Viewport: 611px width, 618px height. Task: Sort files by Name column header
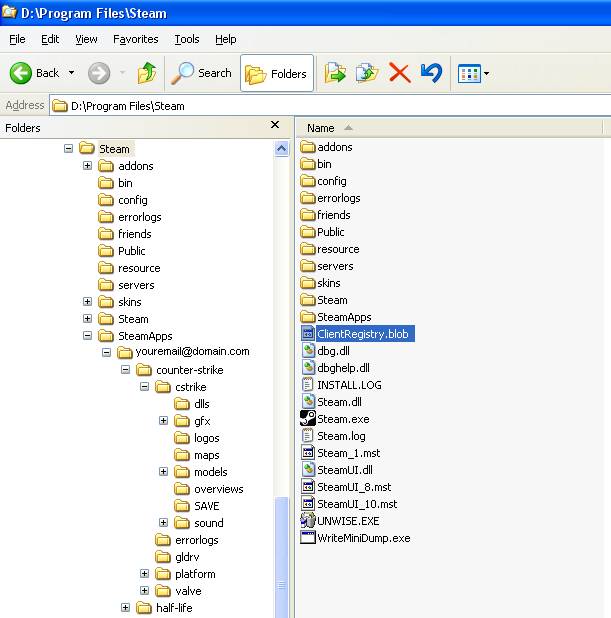click(x=449, y=128)
